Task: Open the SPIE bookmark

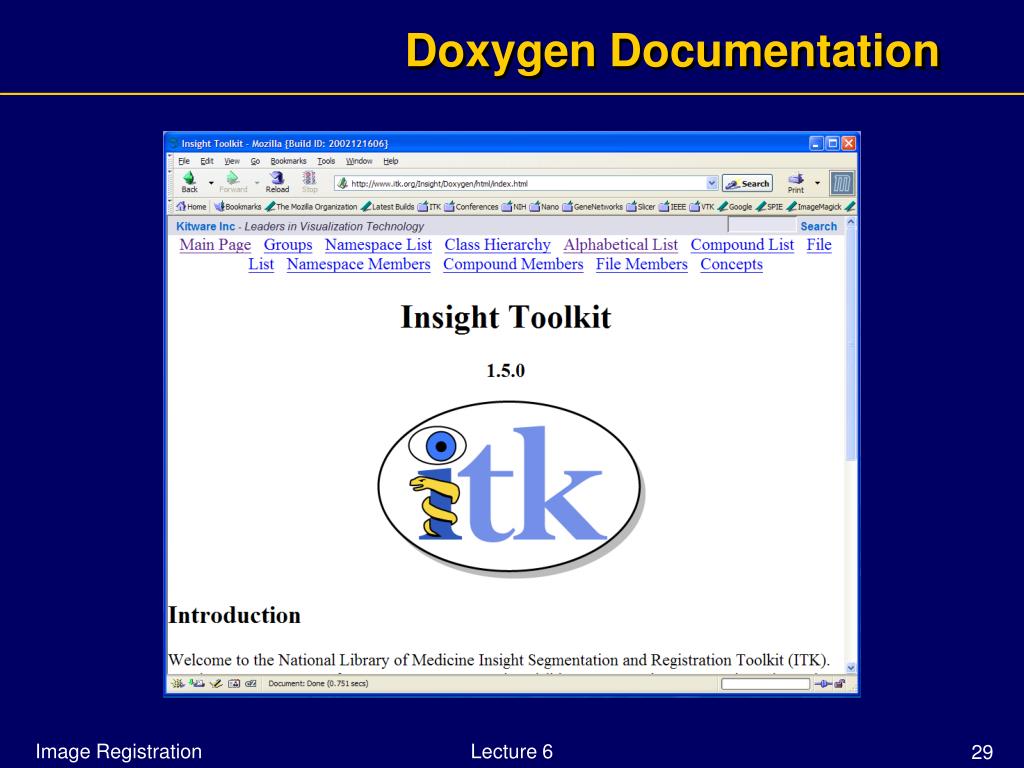Action: (769, 206)
